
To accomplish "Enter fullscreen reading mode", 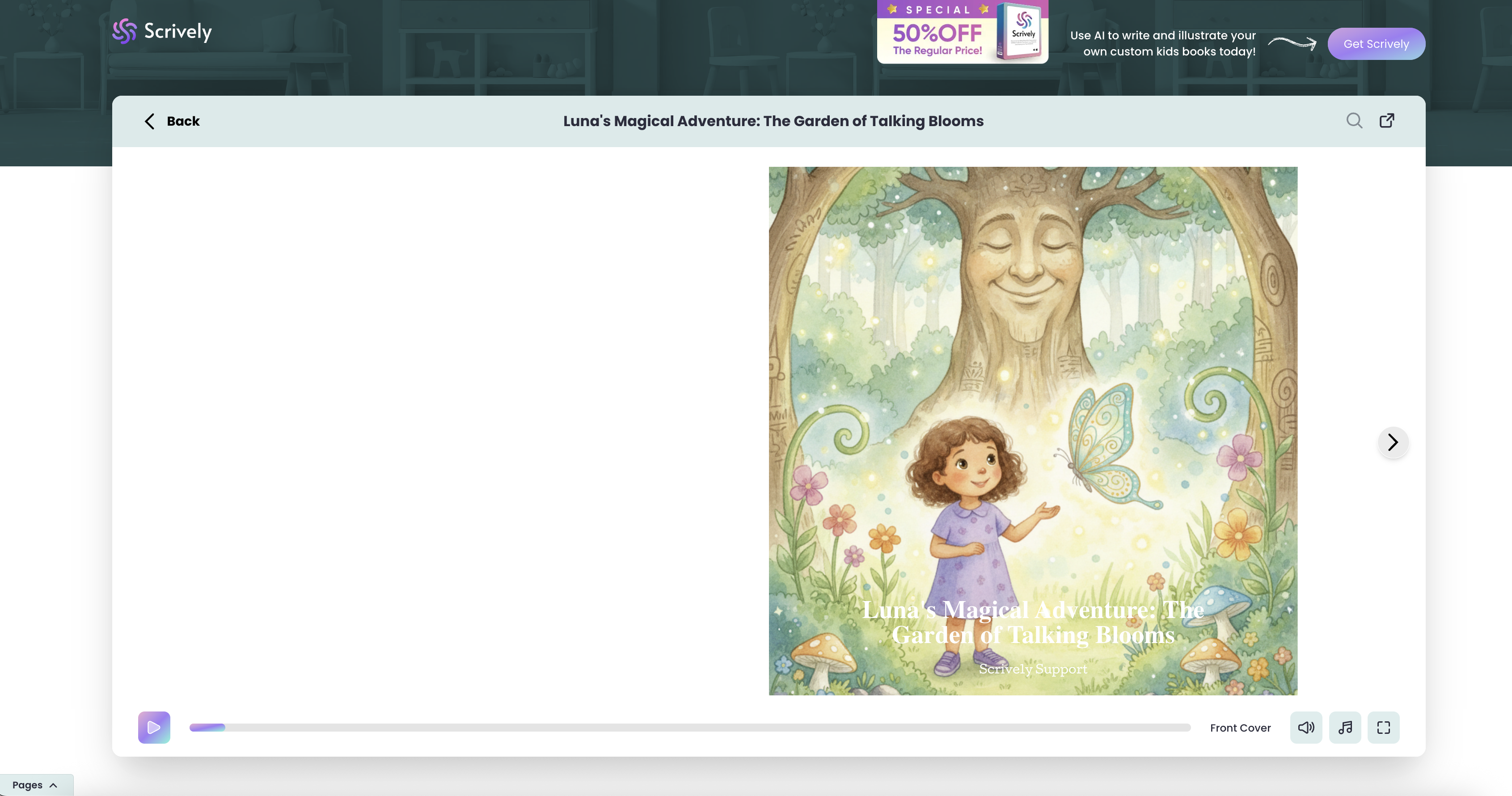I will pyautogui.click(x=1383, y=727).
